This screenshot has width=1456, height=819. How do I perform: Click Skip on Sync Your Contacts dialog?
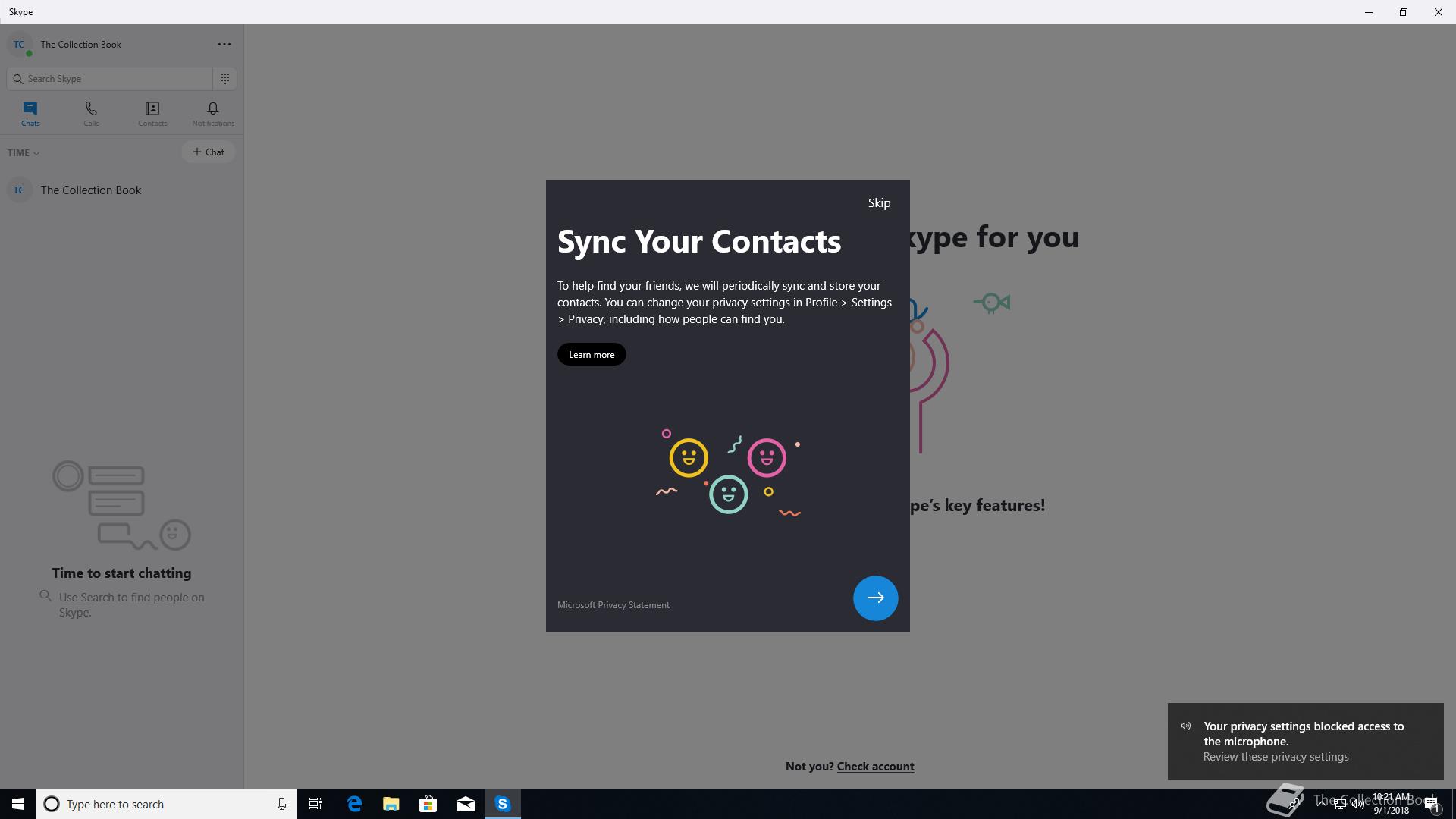(879, 203)
